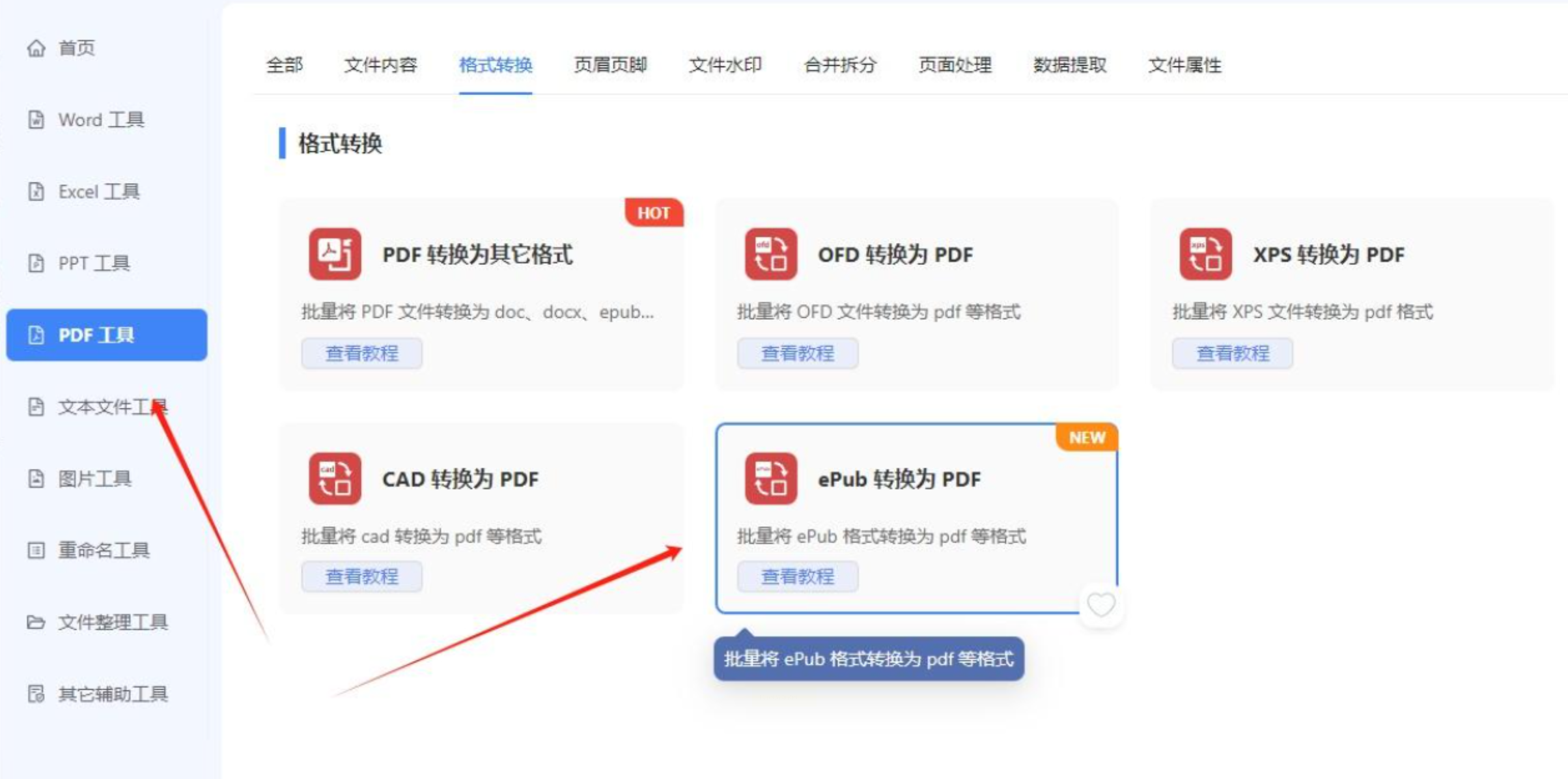
Task: Click the ePub to PDF converter icon
Action: (770, 479)
